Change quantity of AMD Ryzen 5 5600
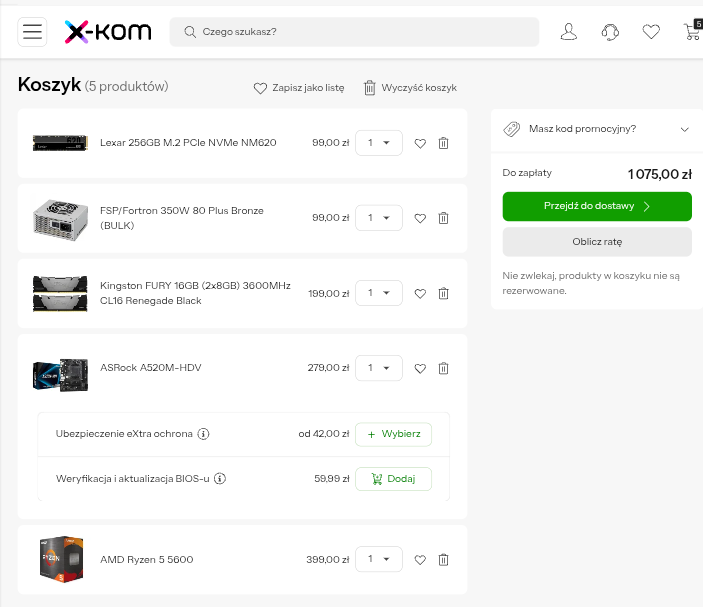The height and width of the screenshot is (607, 703). tap(379, 560)
